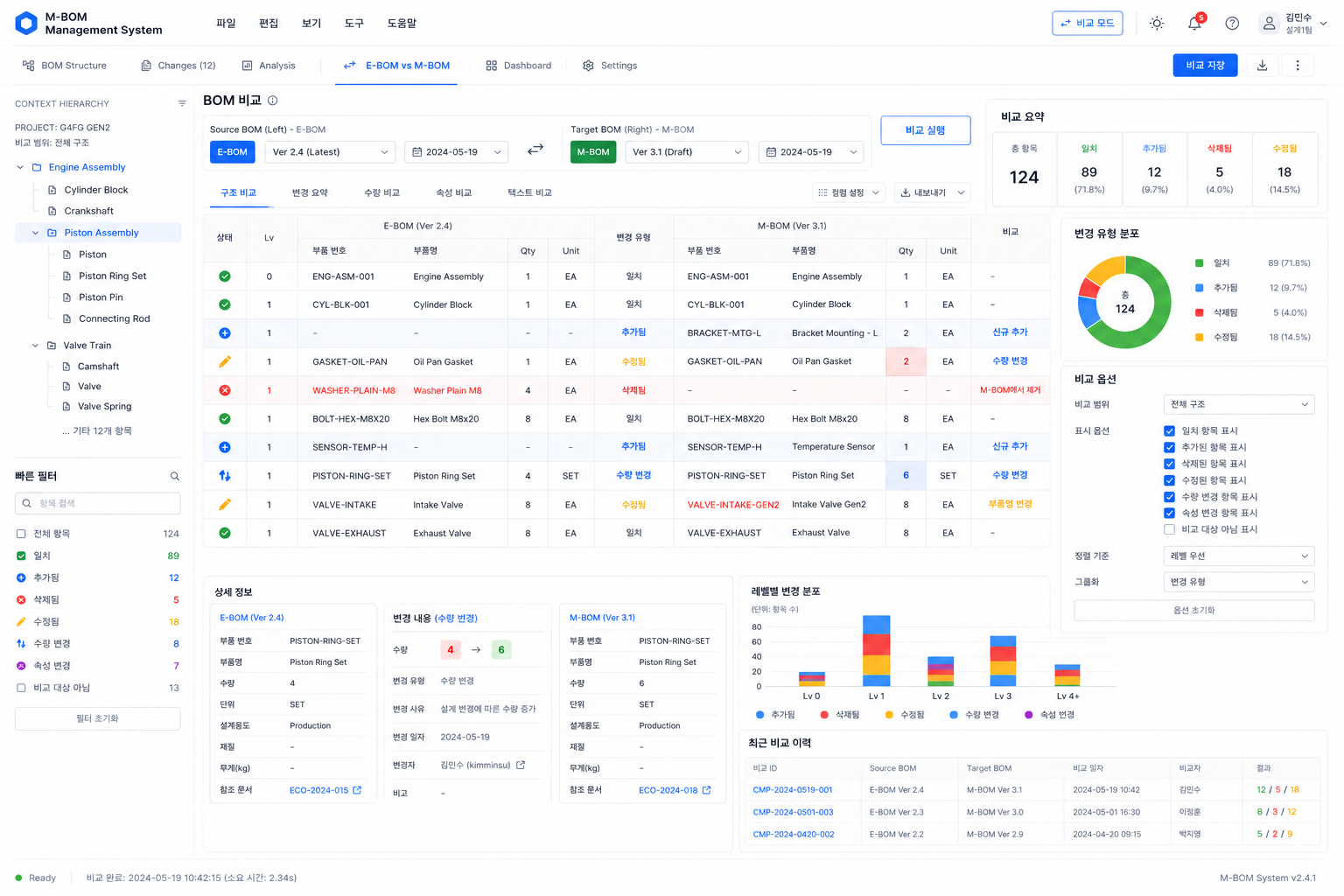Click the M-BOM app logo
The width and height of the screenshot is (1344, 896).
tap(26, 24)
